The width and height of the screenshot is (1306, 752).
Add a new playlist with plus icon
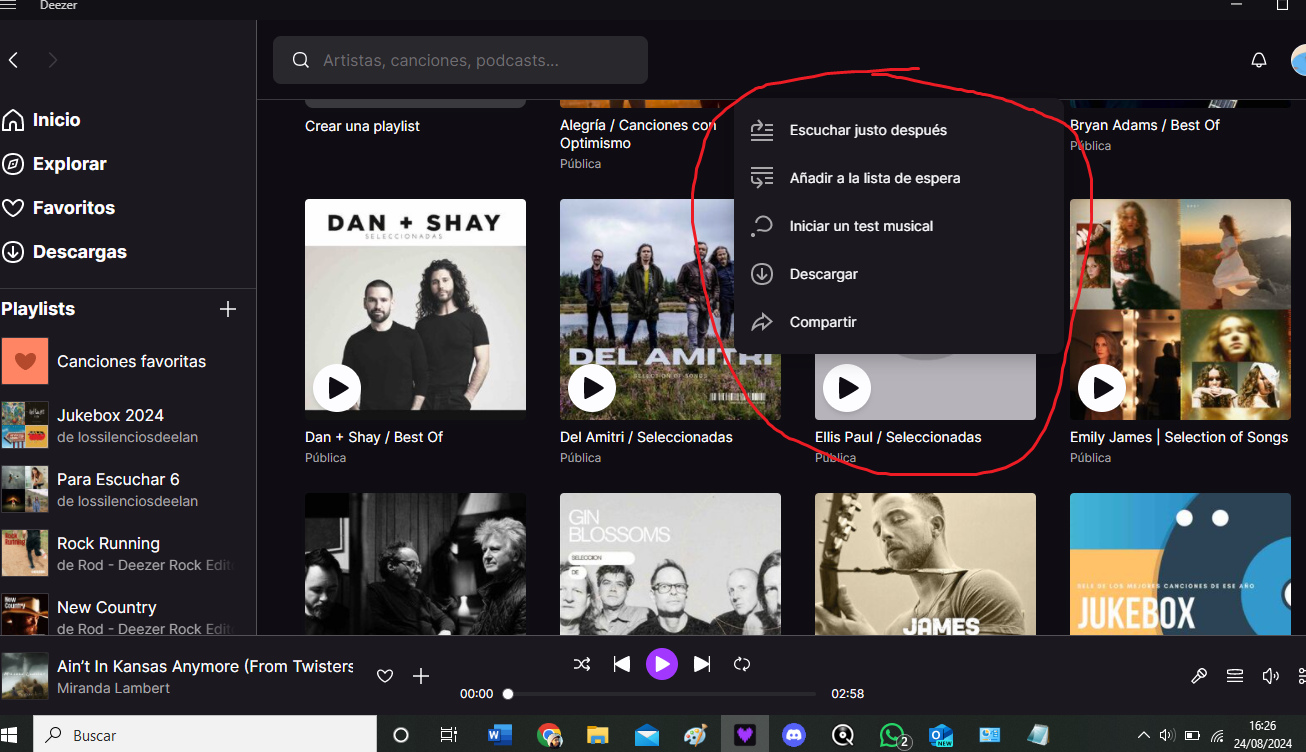[228, 309]
